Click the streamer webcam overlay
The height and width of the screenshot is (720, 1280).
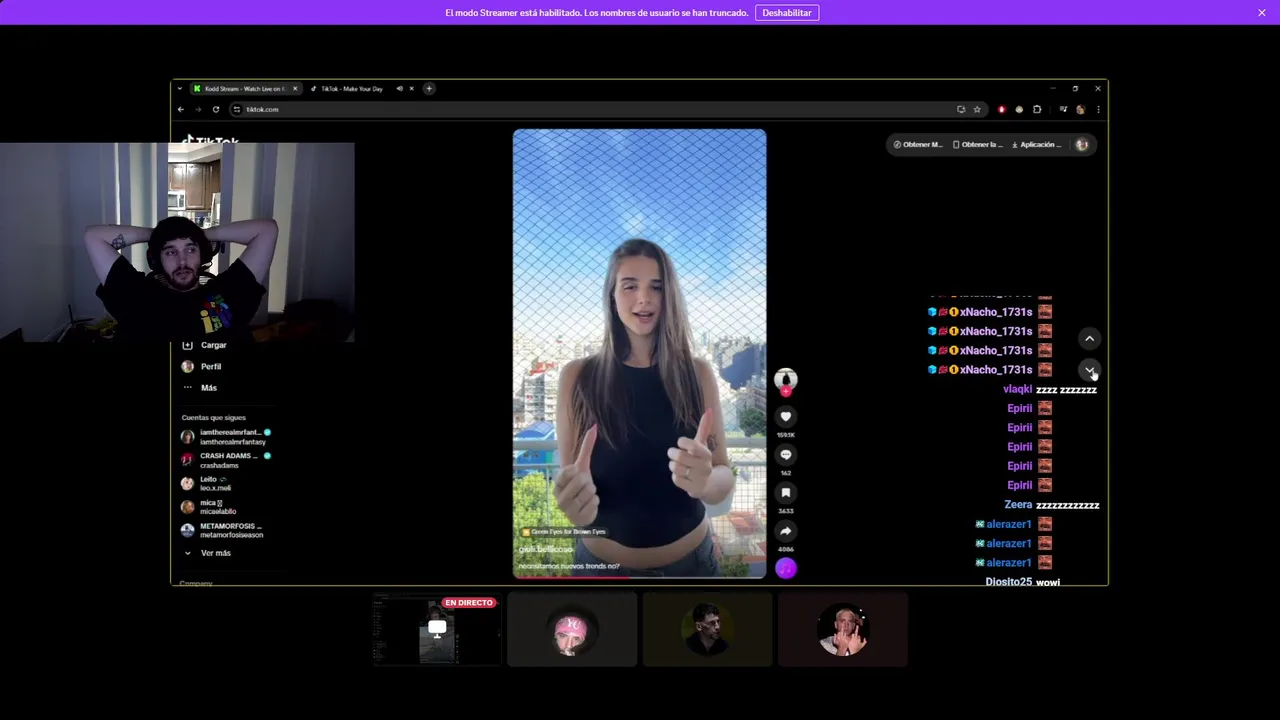(x=177, y=242)
